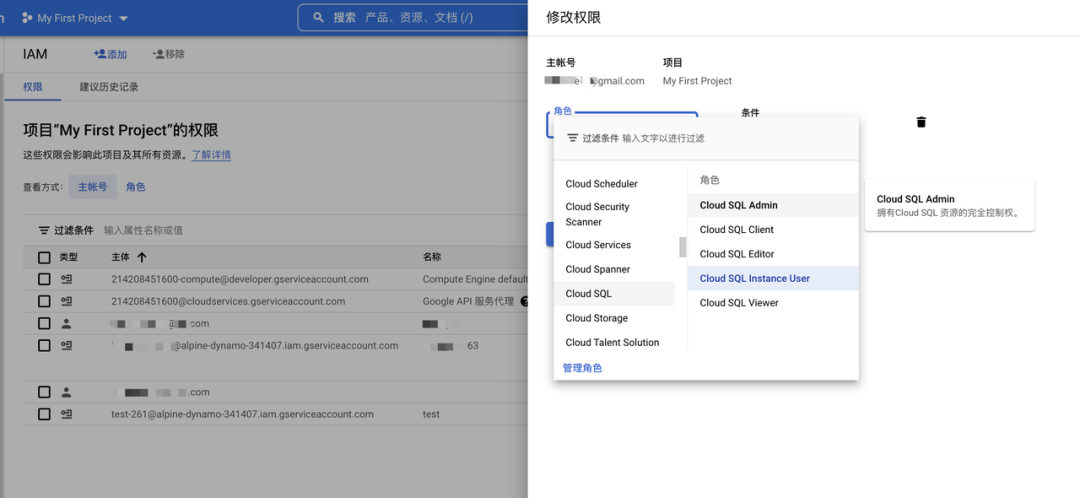Toggle the select-all checkbox in the table header
The image size is (1080, 498).
(x=44, y=257)
